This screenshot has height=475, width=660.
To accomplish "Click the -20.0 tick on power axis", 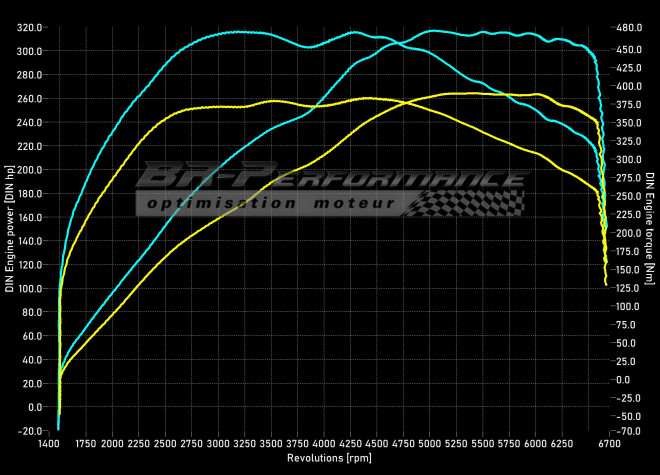I will tap(30, 431).
